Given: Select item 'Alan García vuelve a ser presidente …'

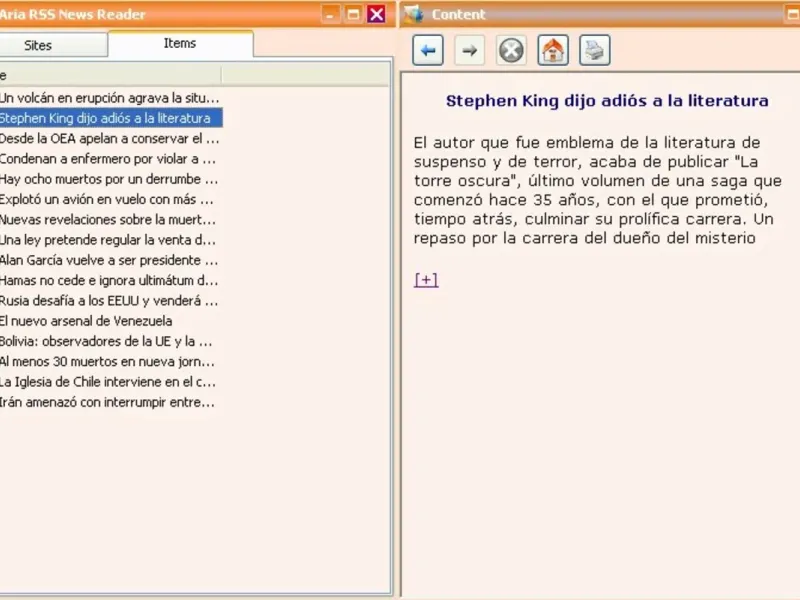Looking at the screenshot, I should pyautogui.click(x=111, y=260).
